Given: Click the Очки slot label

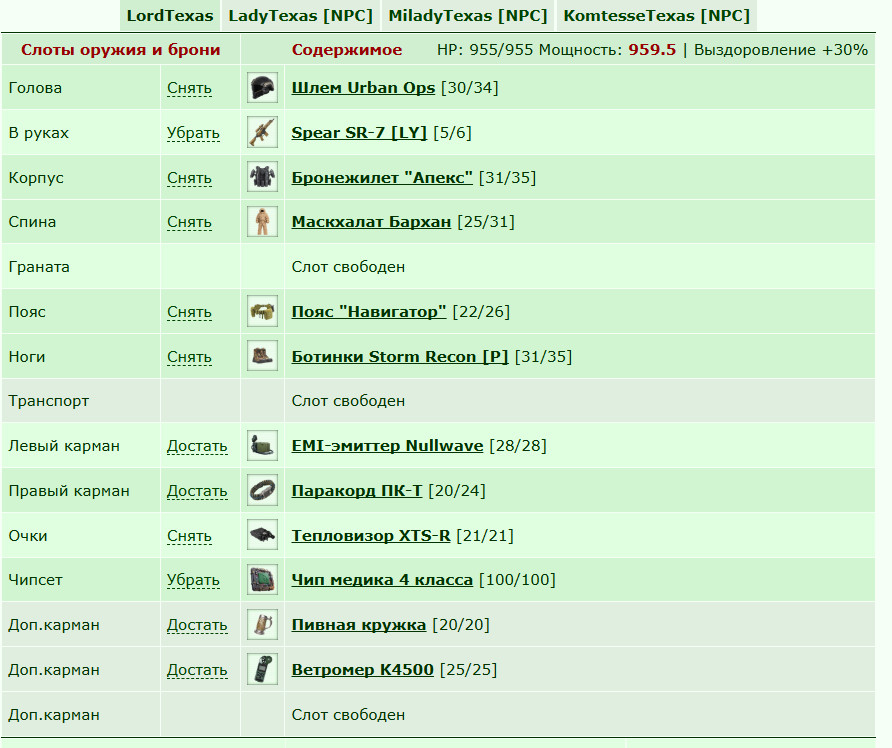Looking at the screenshot, I should click(28, 536).
